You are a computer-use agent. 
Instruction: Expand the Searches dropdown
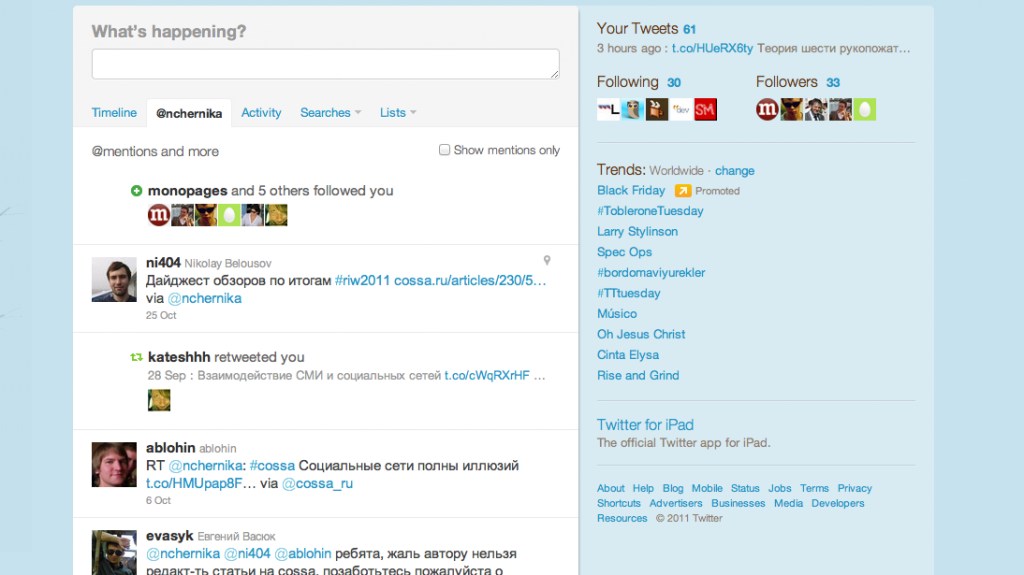[330, 112]
